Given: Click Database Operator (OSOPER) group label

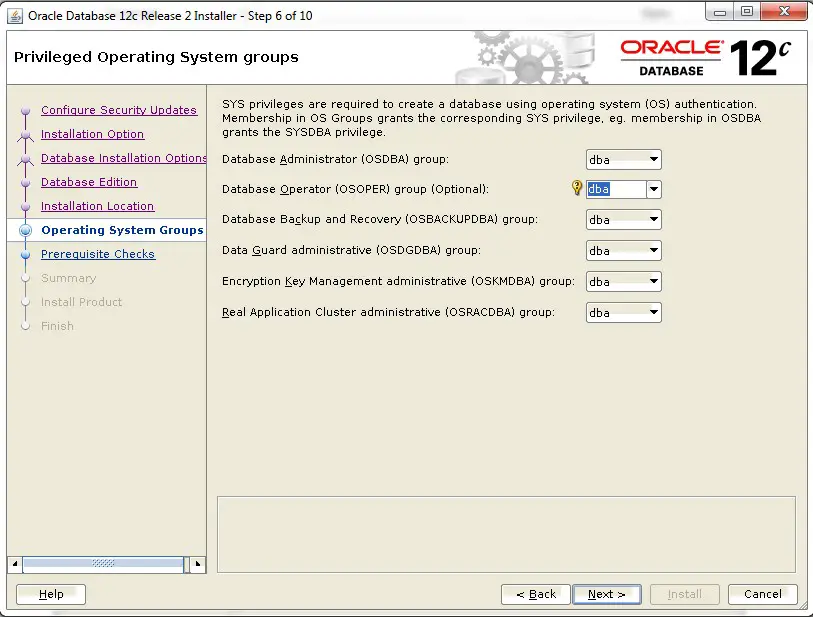Looking at the screenshot, I should pyautogui.click(x=355, y=189).
